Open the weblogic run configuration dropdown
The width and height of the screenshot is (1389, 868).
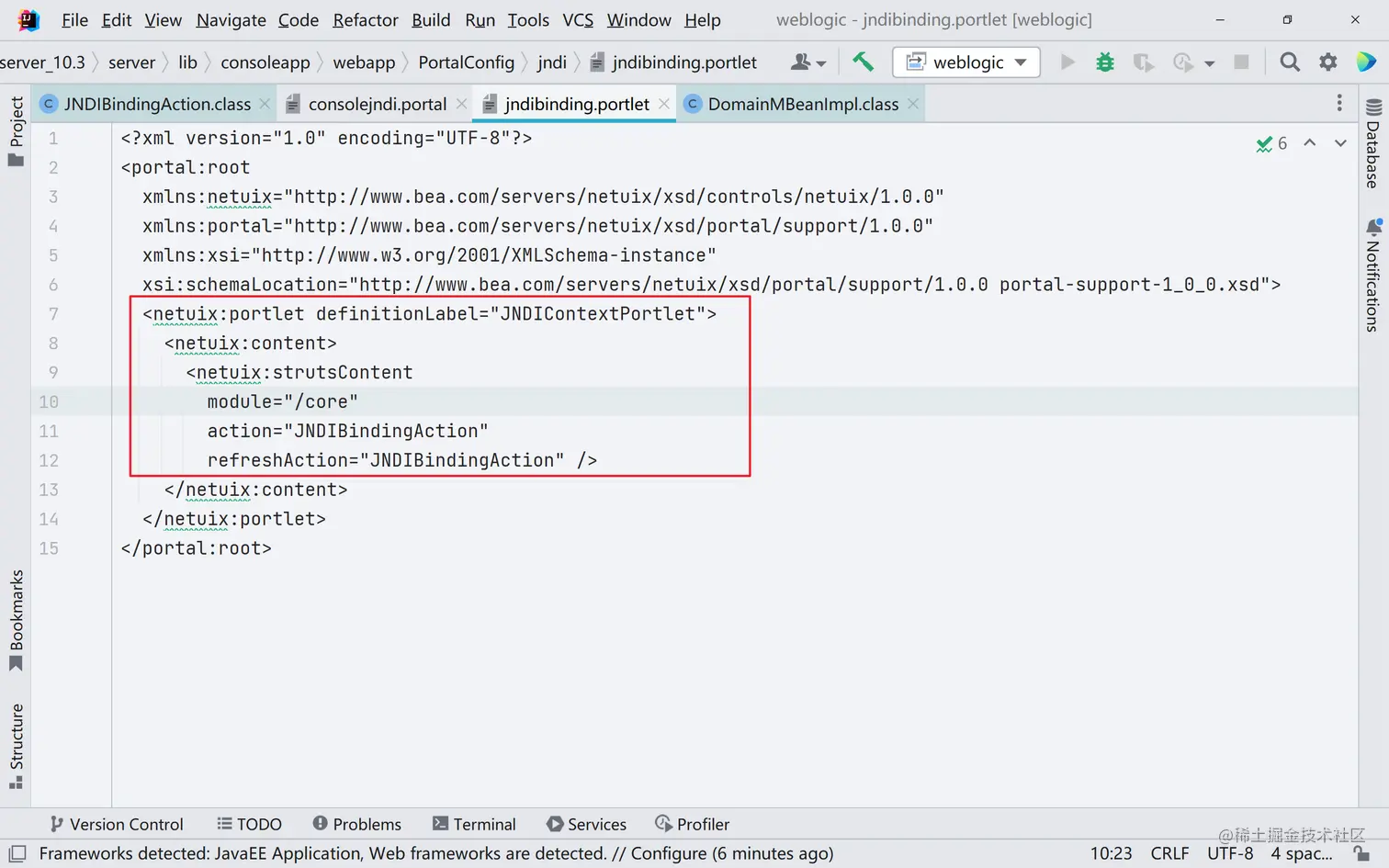pyautogui.click(x=966, y=62)
